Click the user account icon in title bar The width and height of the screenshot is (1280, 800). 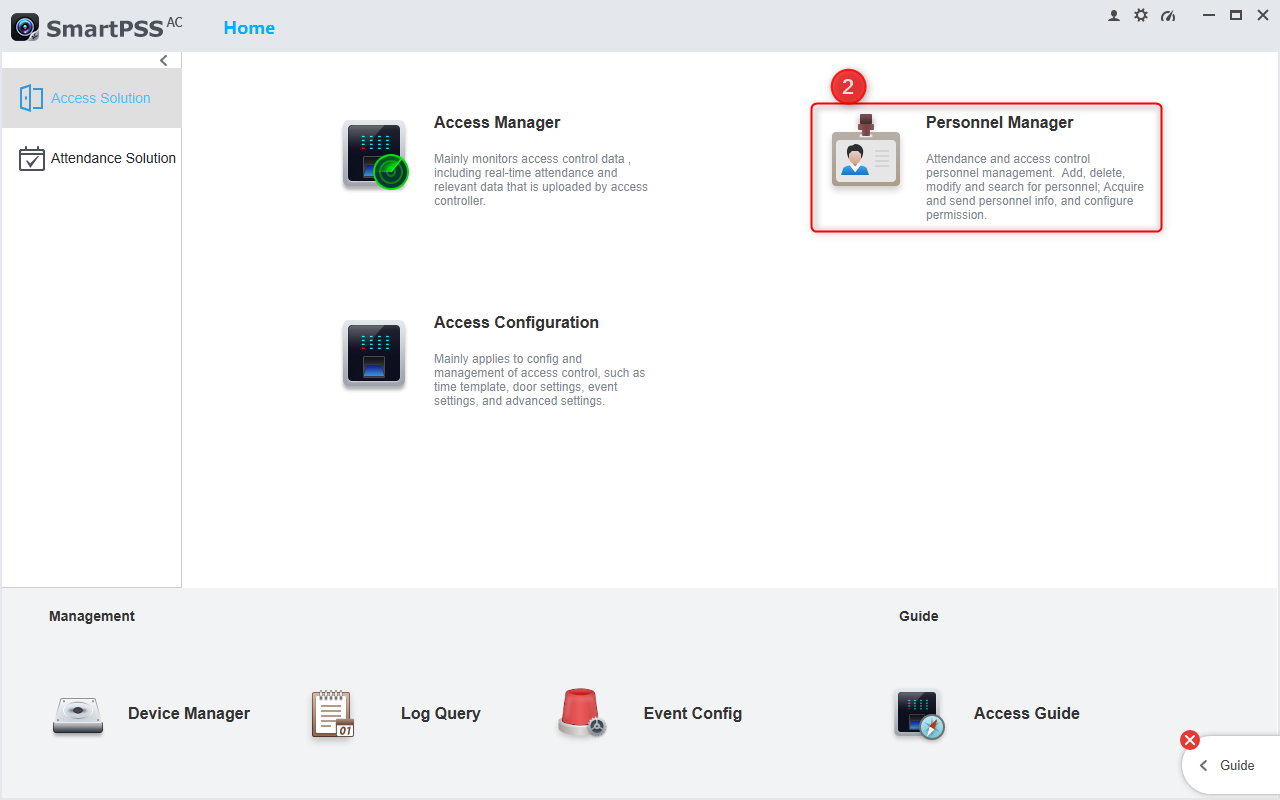coord(1114,16)
